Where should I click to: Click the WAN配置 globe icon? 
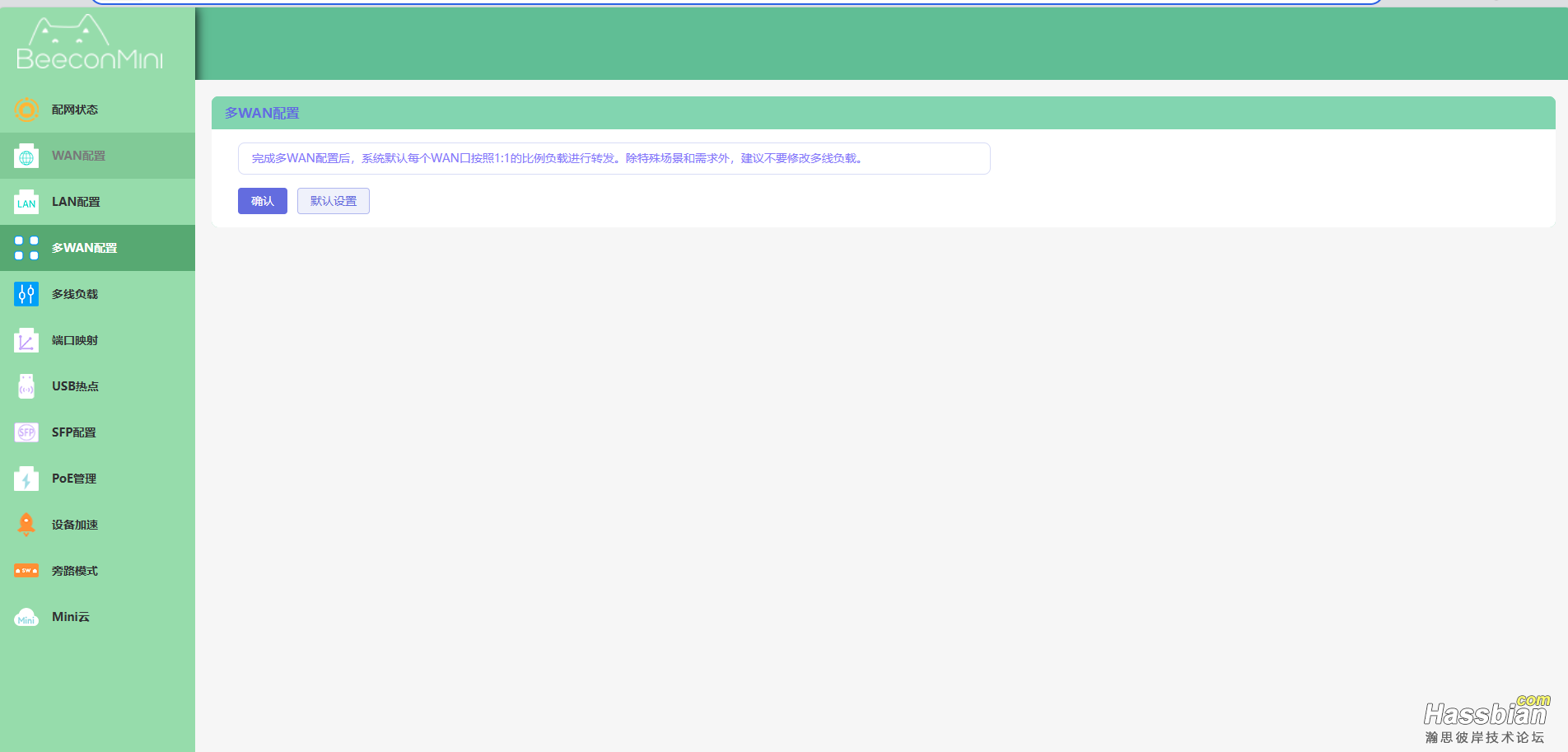pyautogui.click(x=26, y=156)
